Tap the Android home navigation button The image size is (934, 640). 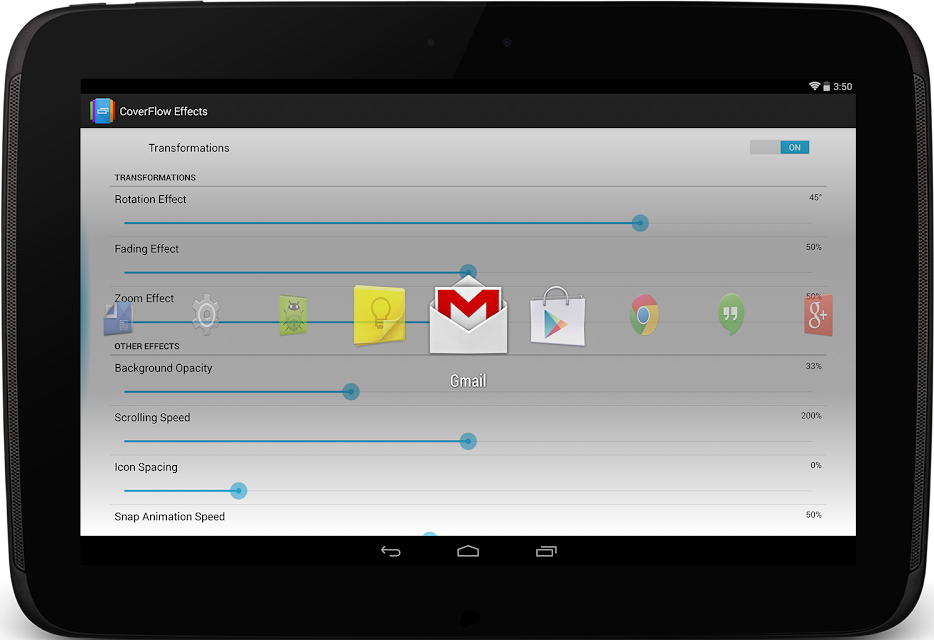(468, 551)
